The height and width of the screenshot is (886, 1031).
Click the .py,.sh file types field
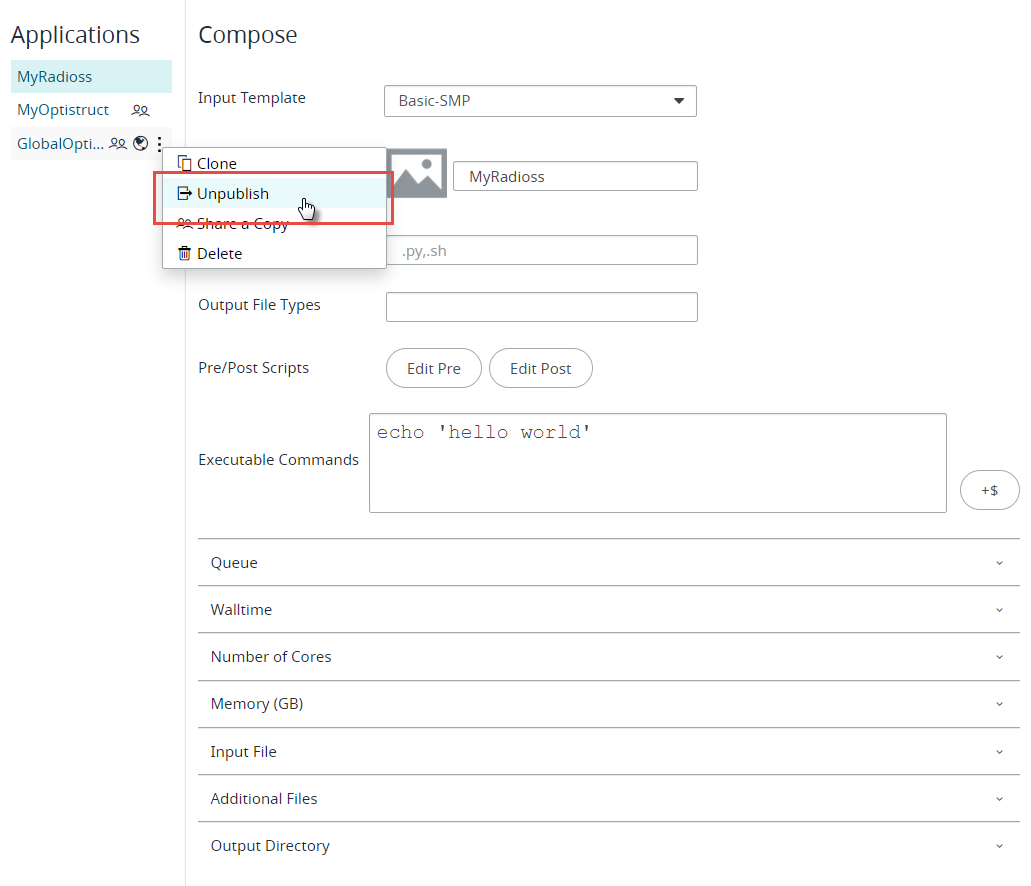[x=542, y=251]
